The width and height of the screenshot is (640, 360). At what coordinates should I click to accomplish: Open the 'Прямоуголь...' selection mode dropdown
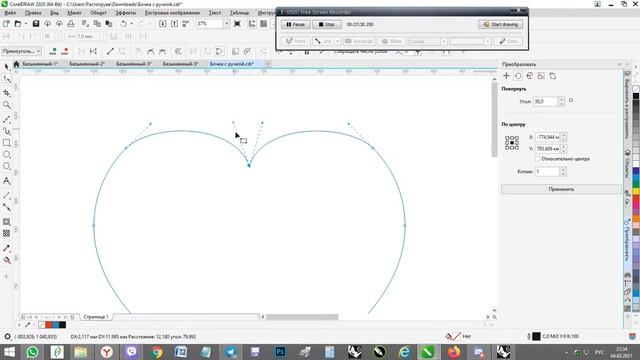[21, 51]
